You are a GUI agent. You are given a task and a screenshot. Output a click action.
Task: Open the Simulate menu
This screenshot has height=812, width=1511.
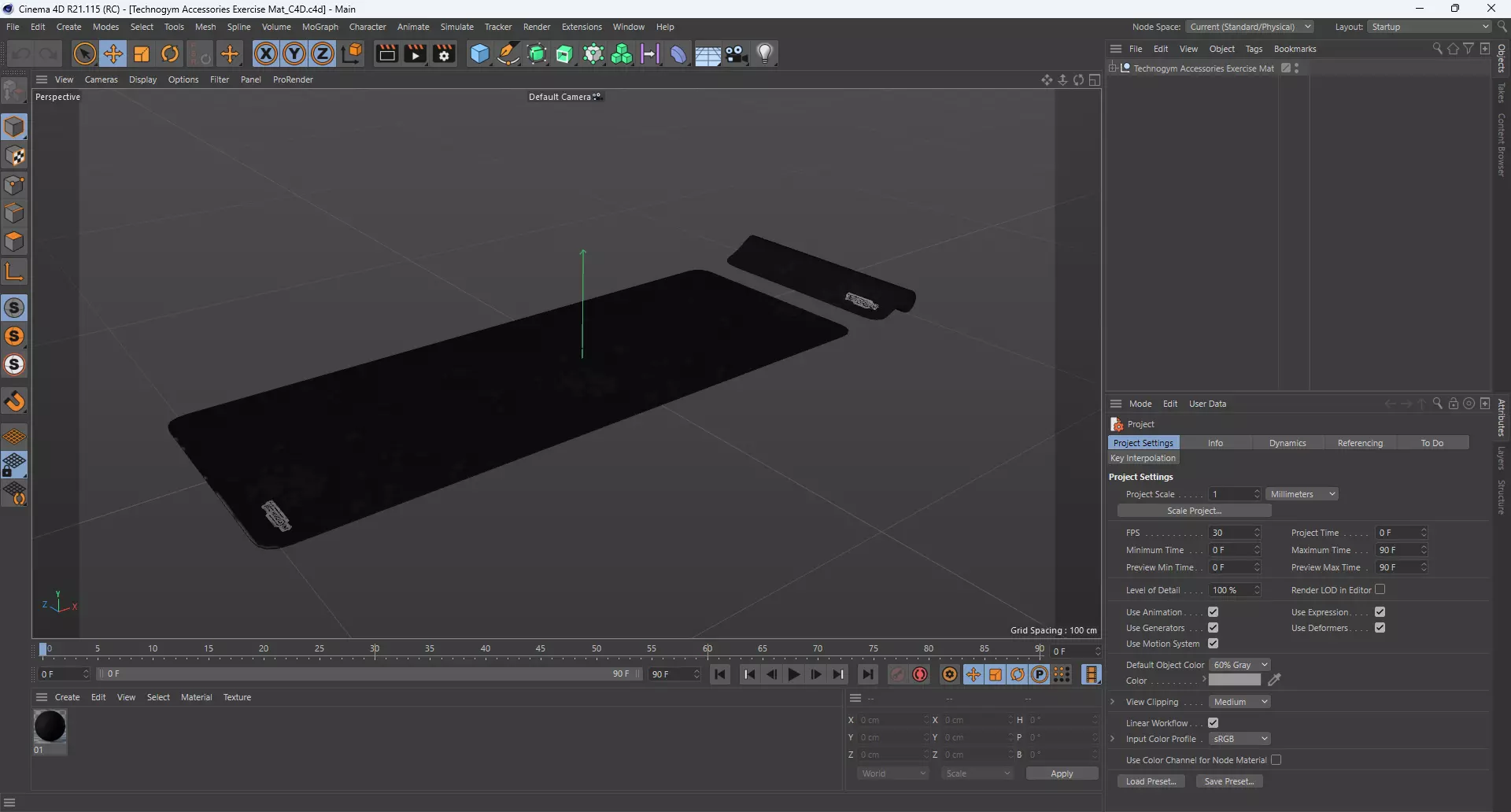click(x=456, y=27)
